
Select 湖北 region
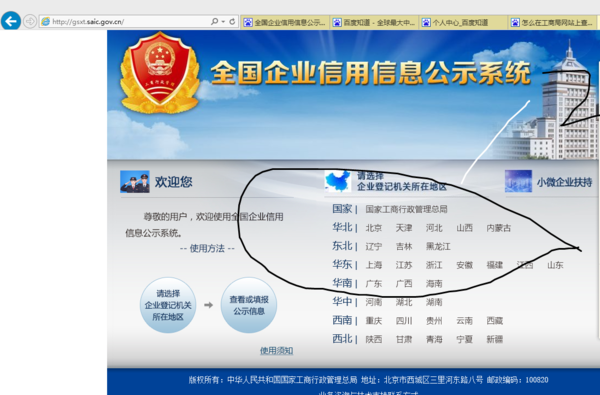(x=404, y=302)
